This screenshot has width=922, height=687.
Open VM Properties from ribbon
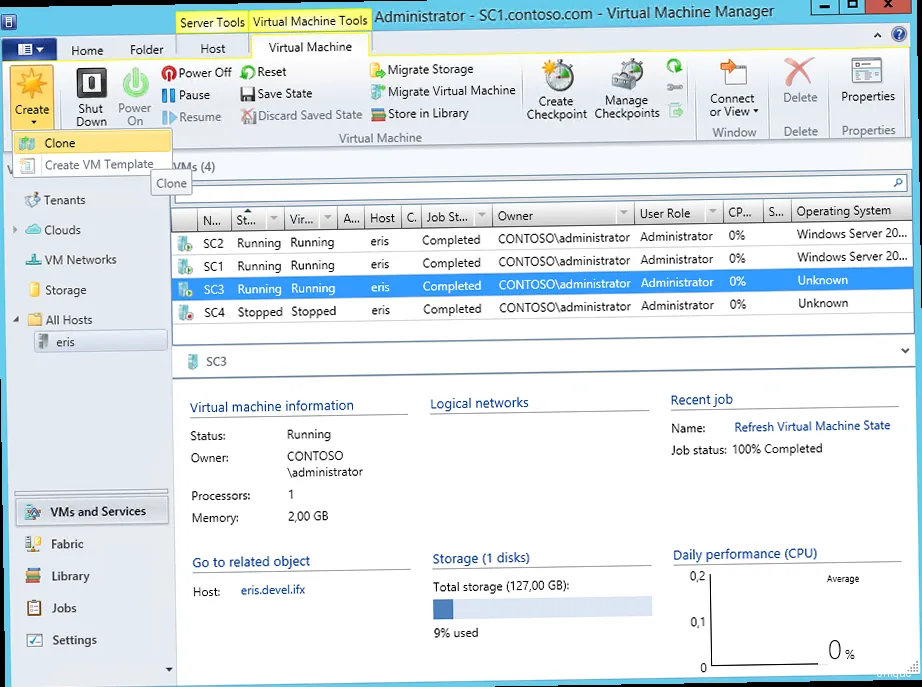(867, 82)
